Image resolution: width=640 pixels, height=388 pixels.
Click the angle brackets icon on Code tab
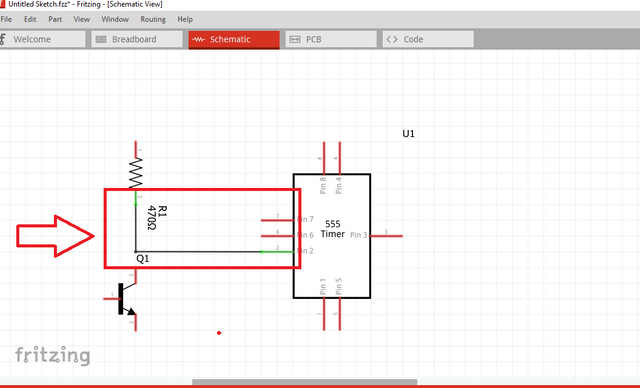[392, 39]
